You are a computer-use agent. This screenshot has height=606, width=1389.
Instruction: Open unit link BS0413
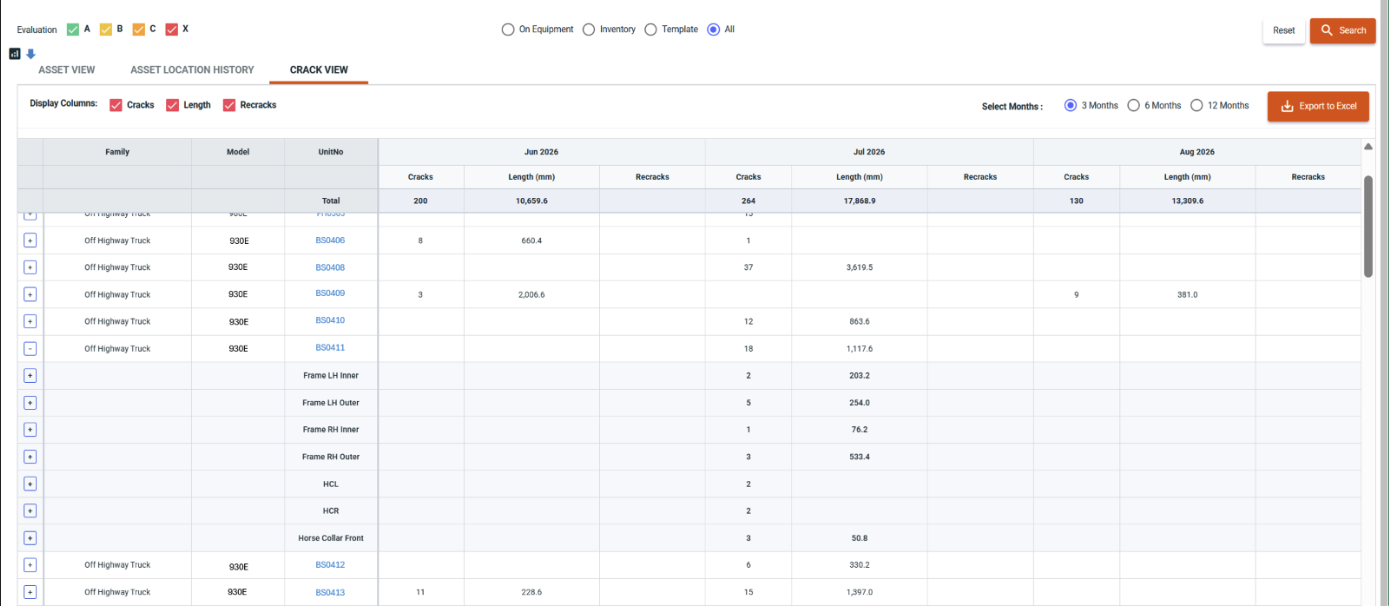(x=330, y=592)
